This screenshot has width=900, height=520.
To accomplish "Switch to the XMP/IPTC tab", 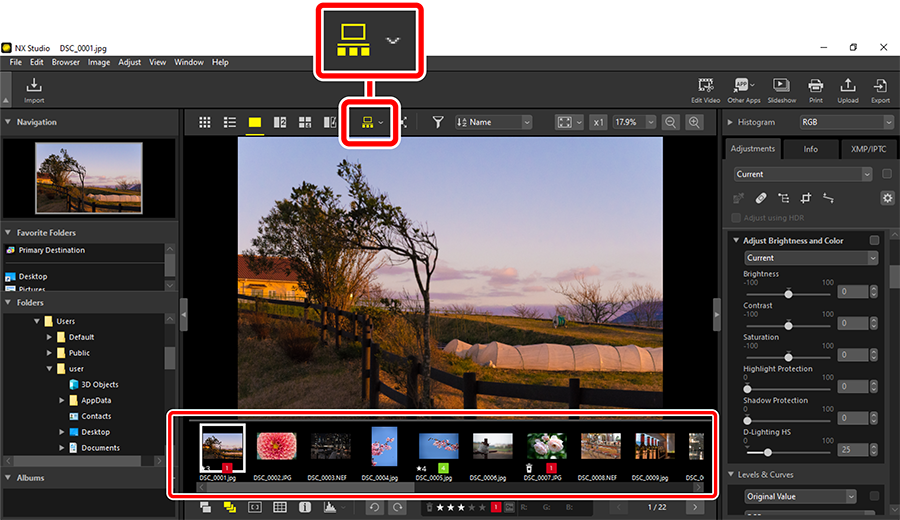I will pyautogui.click(x=868, y=149).
